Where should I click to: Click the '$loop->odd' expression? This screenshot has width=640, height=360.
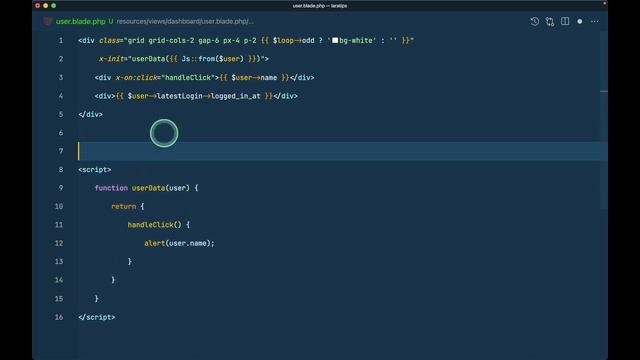[293, 40]
